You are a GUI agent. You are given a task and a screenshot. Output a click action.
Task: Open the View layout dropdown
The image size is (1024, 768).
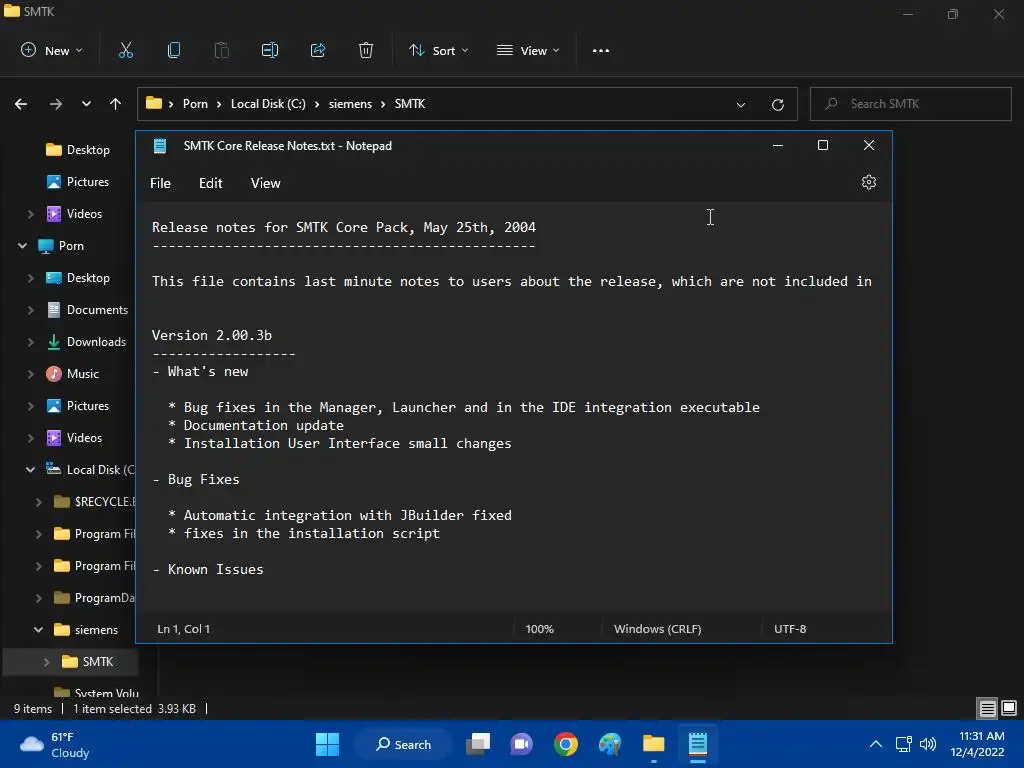point(528,50)
